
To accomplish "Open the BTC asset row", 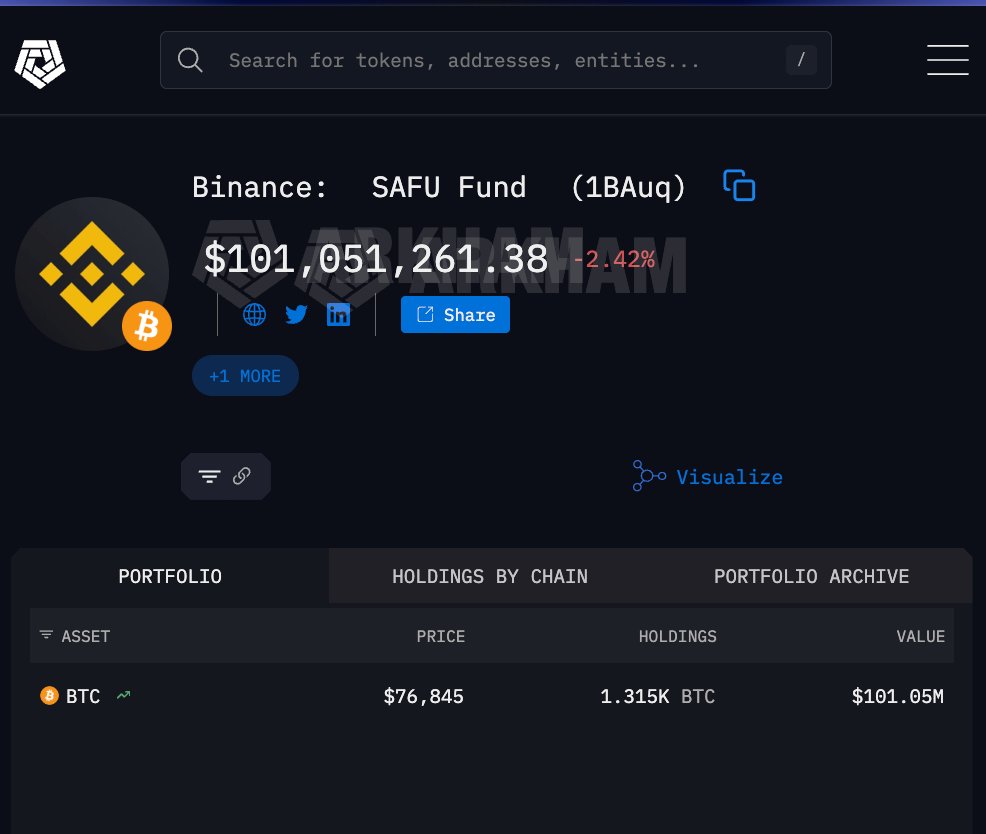I will [84, 696].
